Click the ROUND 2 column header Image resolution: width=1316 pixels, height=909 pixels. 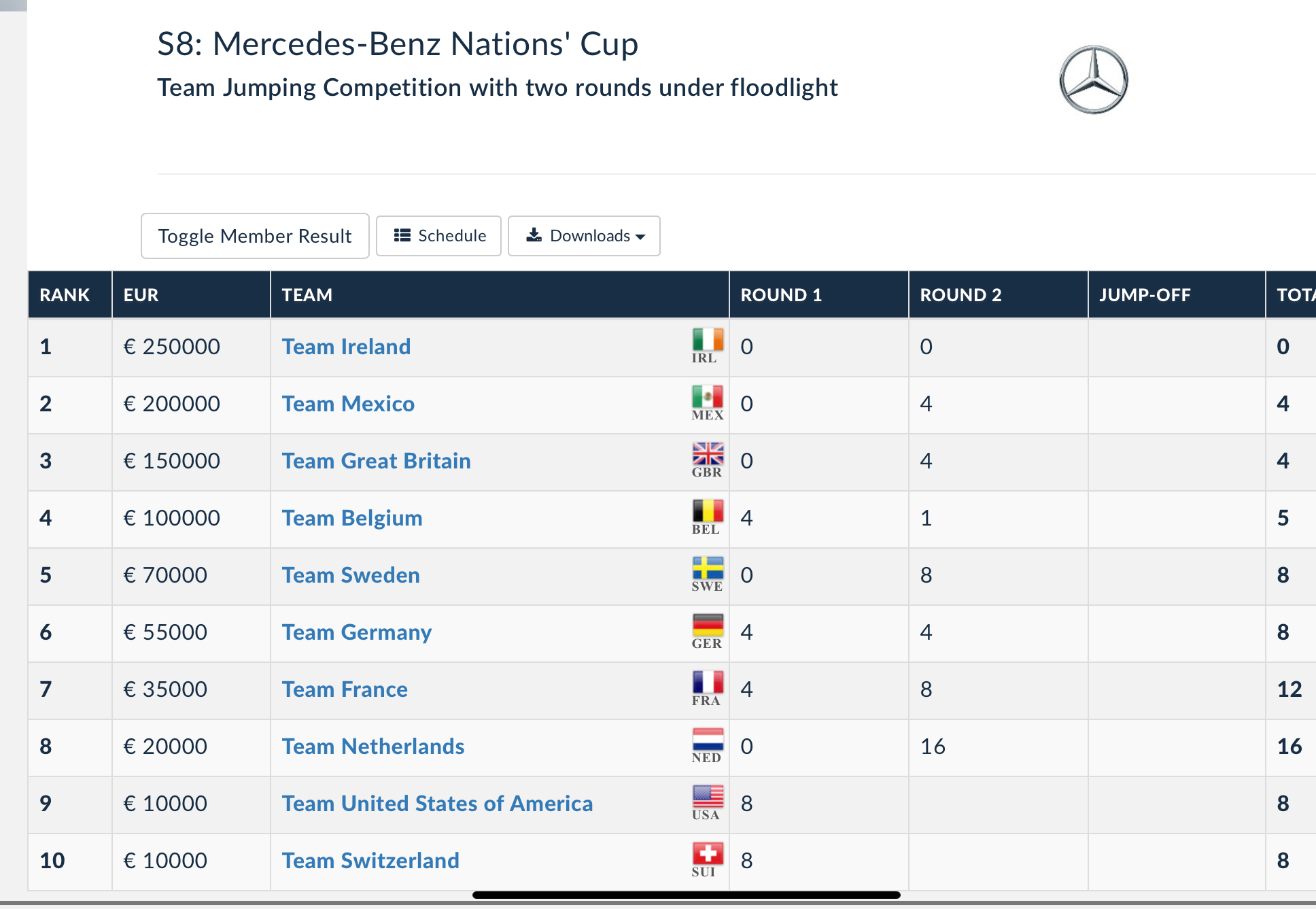click(960, 295)
